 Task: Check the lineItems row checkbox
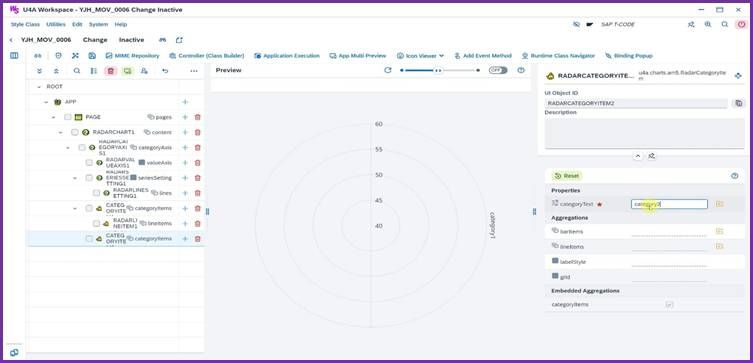[x=97, y=224]
